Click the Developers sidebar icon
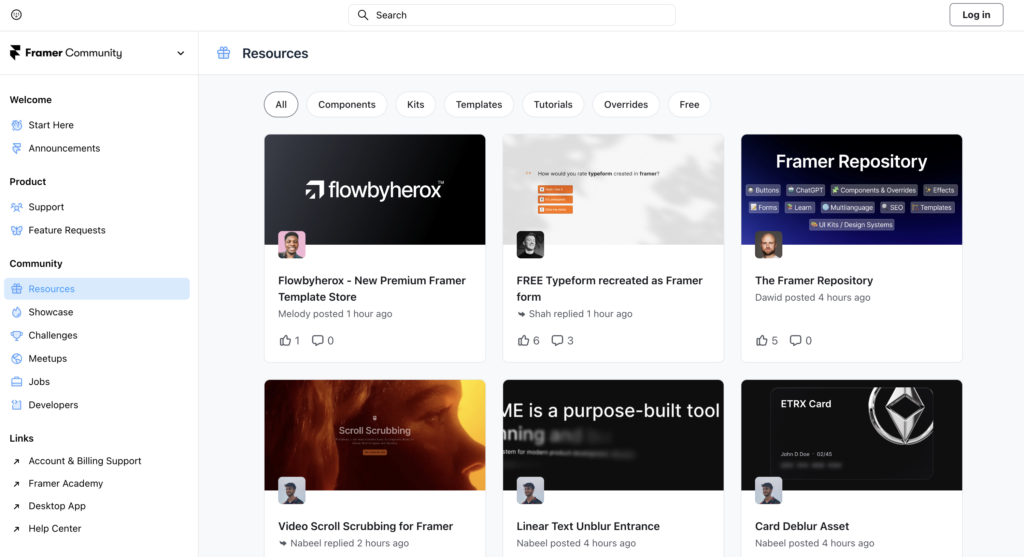This screenshot has width=1024, height=557. 17,405
